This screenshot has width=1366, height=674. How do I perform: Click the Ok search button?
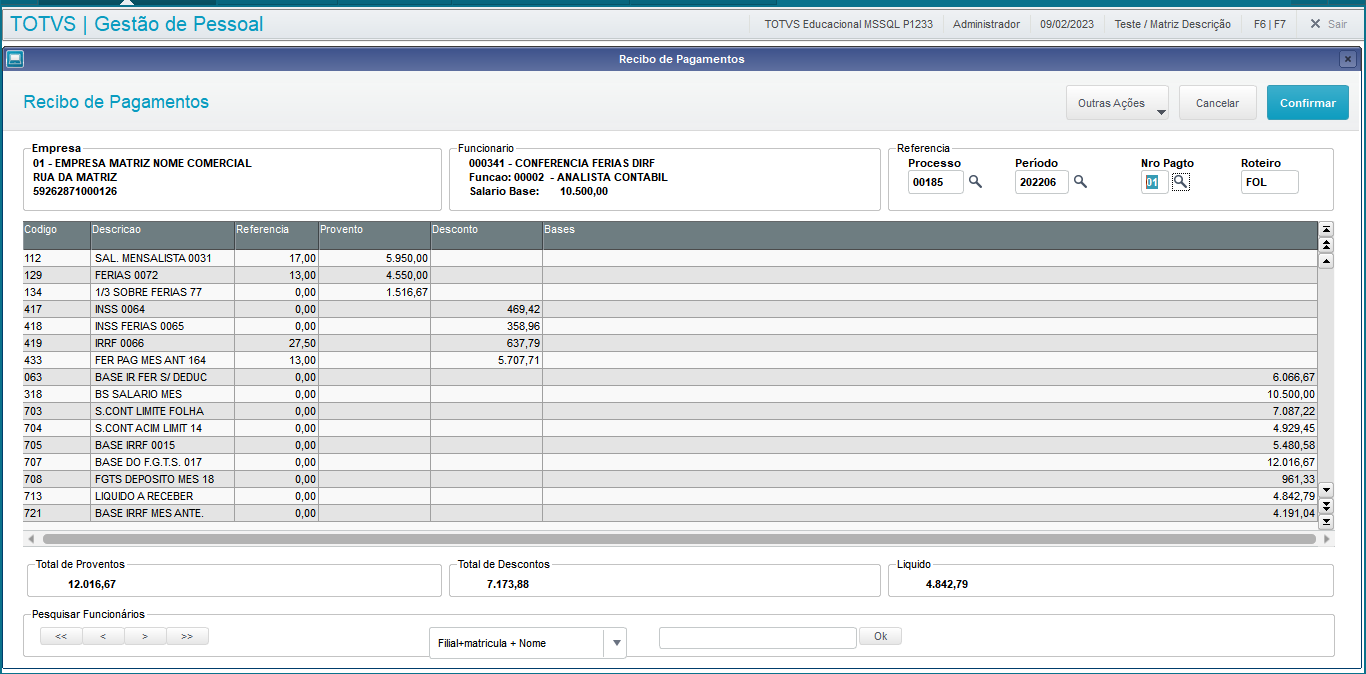pos(880,636)
